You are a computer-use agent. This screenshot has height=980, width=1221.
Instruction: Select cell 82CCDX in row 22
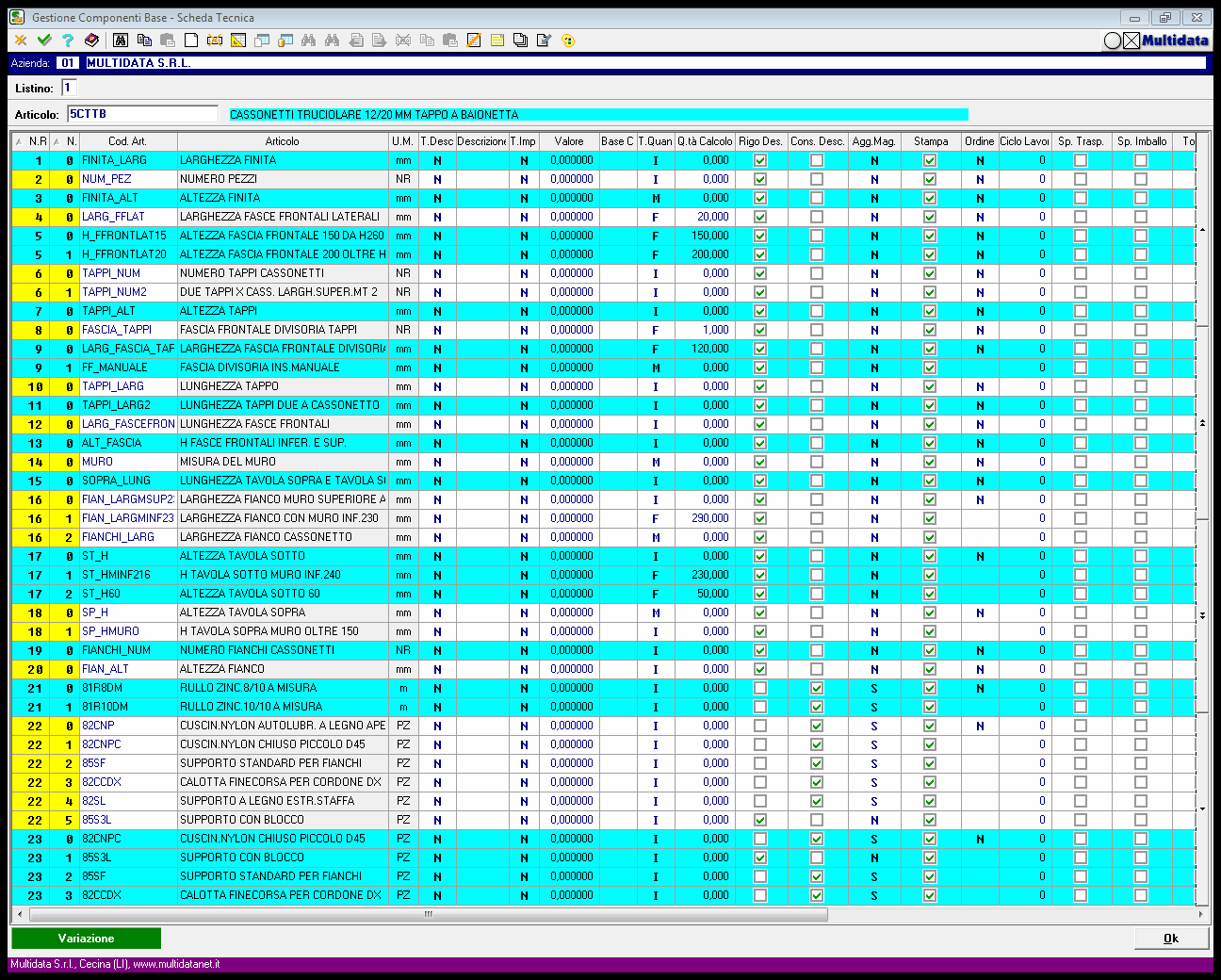pyautogui.click(x=128, y=782)
